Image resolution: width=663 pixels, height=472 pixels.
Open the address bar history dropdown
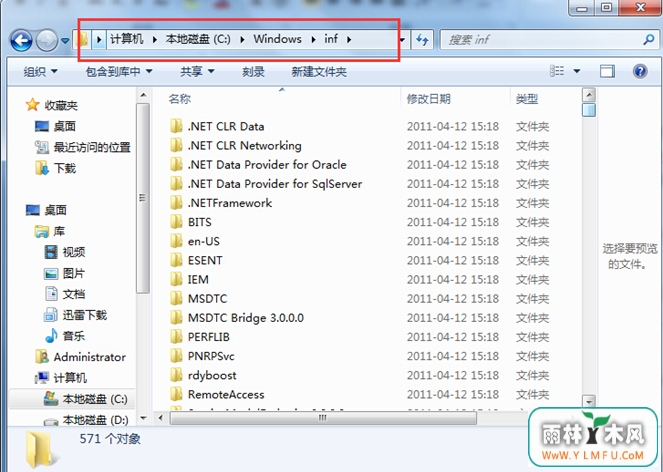click(x=403, y=40)
